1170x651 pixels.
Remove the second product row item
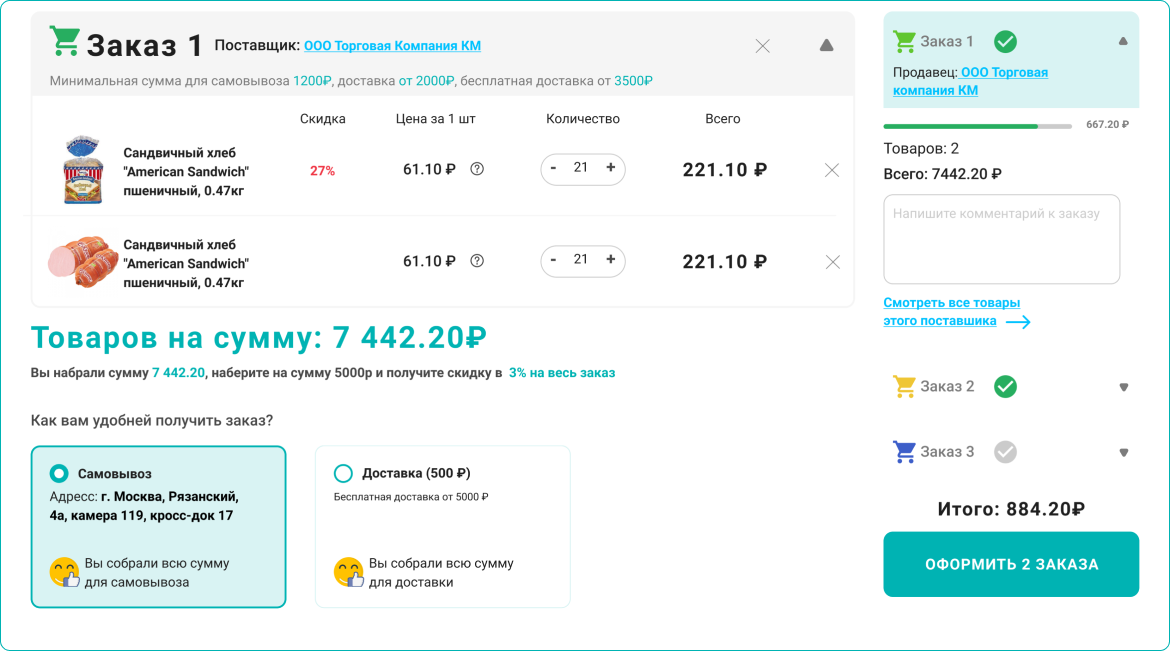831,262
